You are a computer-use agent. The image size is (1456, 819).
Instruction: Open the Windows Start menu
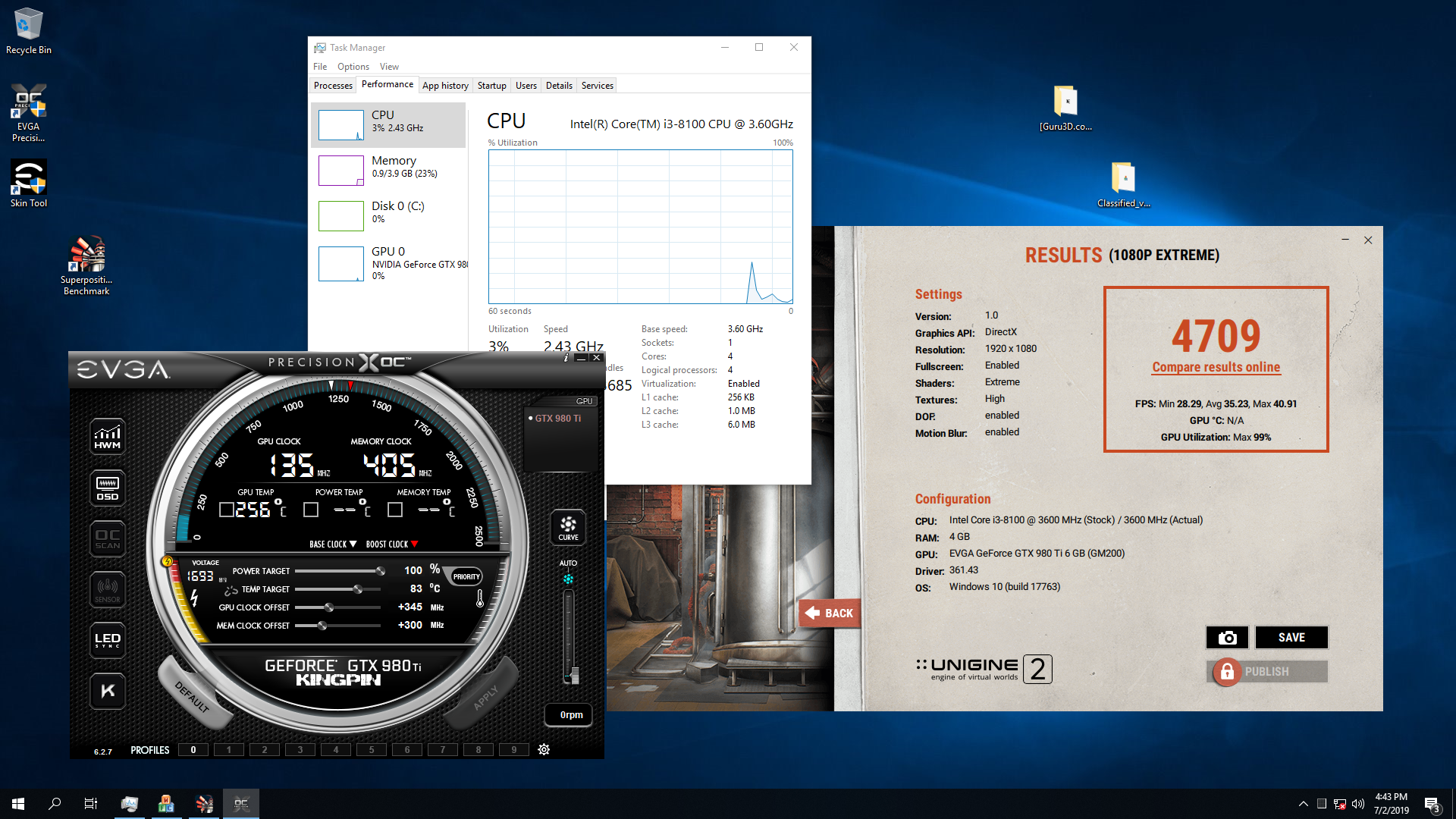tap(18, 804)
